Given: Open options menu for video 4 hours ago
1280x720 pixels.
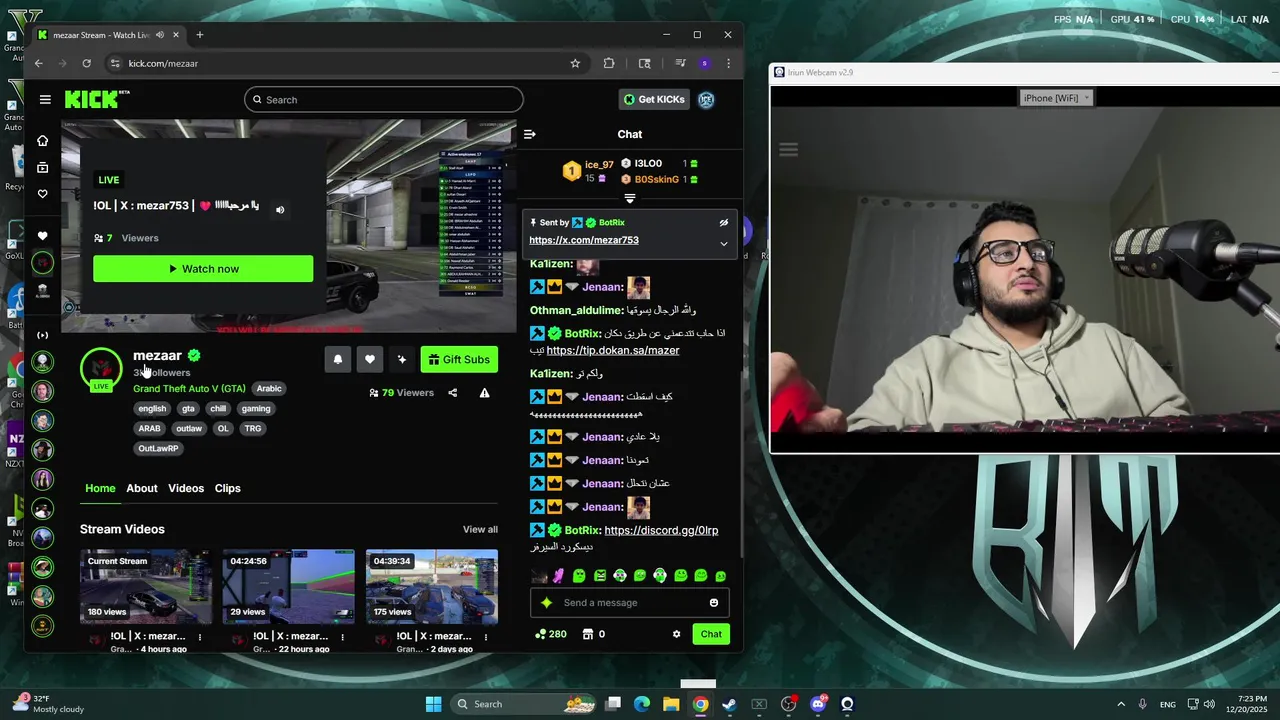Looking at the screenshot, I should pos(200,637).
